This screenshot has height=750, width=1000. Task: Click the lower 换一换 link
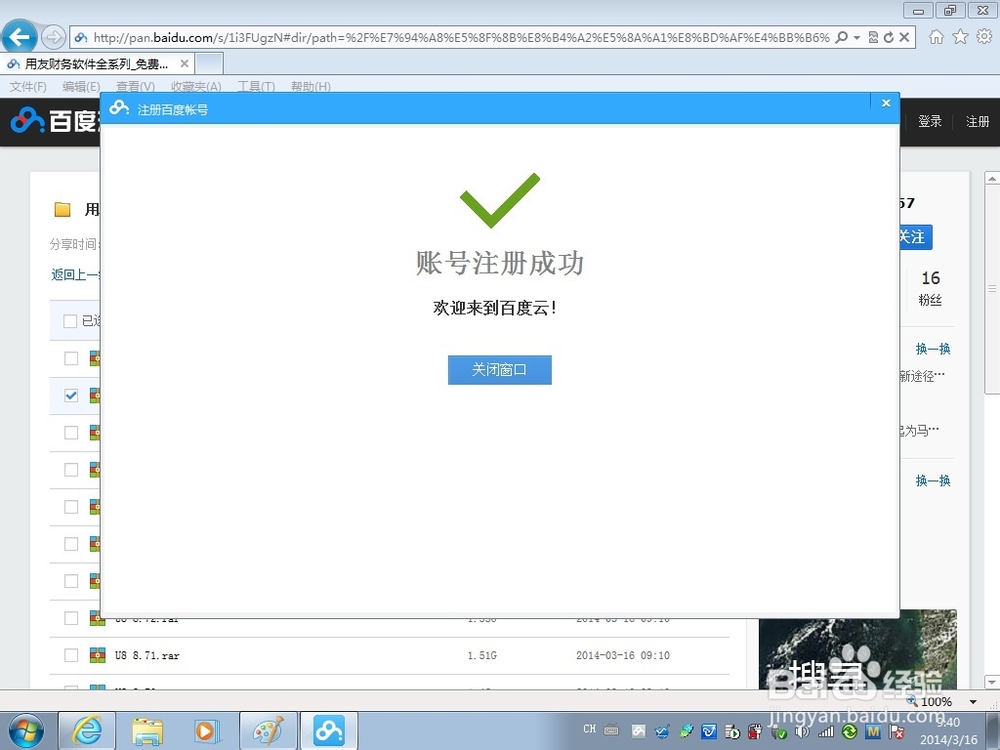click(932, 480)
